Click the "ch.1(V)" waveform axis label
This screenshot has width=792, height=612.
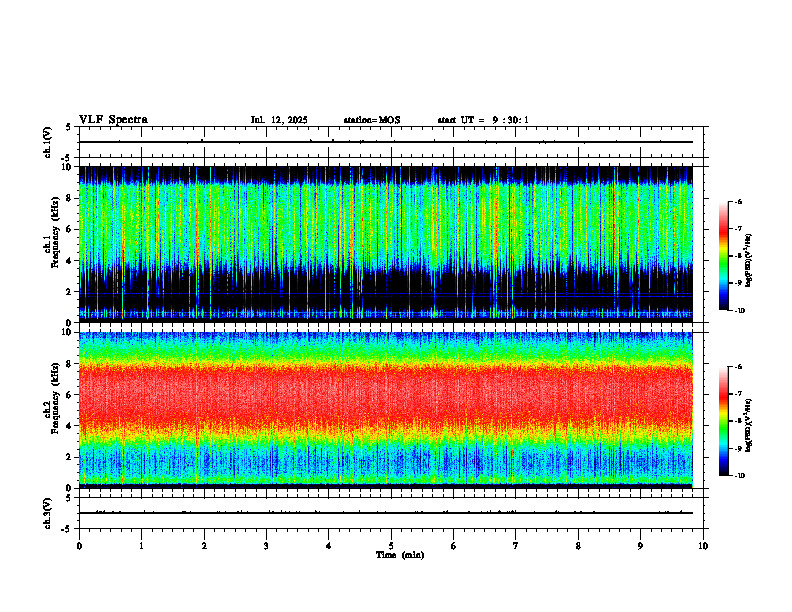pos(48,142)
